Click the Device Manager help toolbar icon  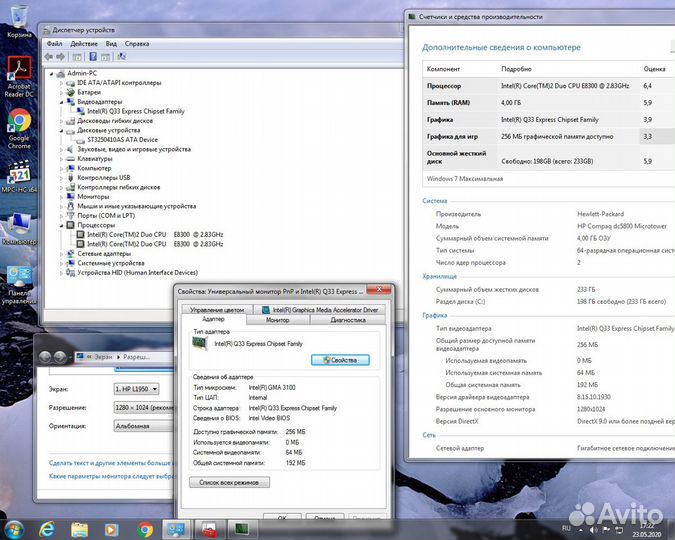(x=93, y=56)
